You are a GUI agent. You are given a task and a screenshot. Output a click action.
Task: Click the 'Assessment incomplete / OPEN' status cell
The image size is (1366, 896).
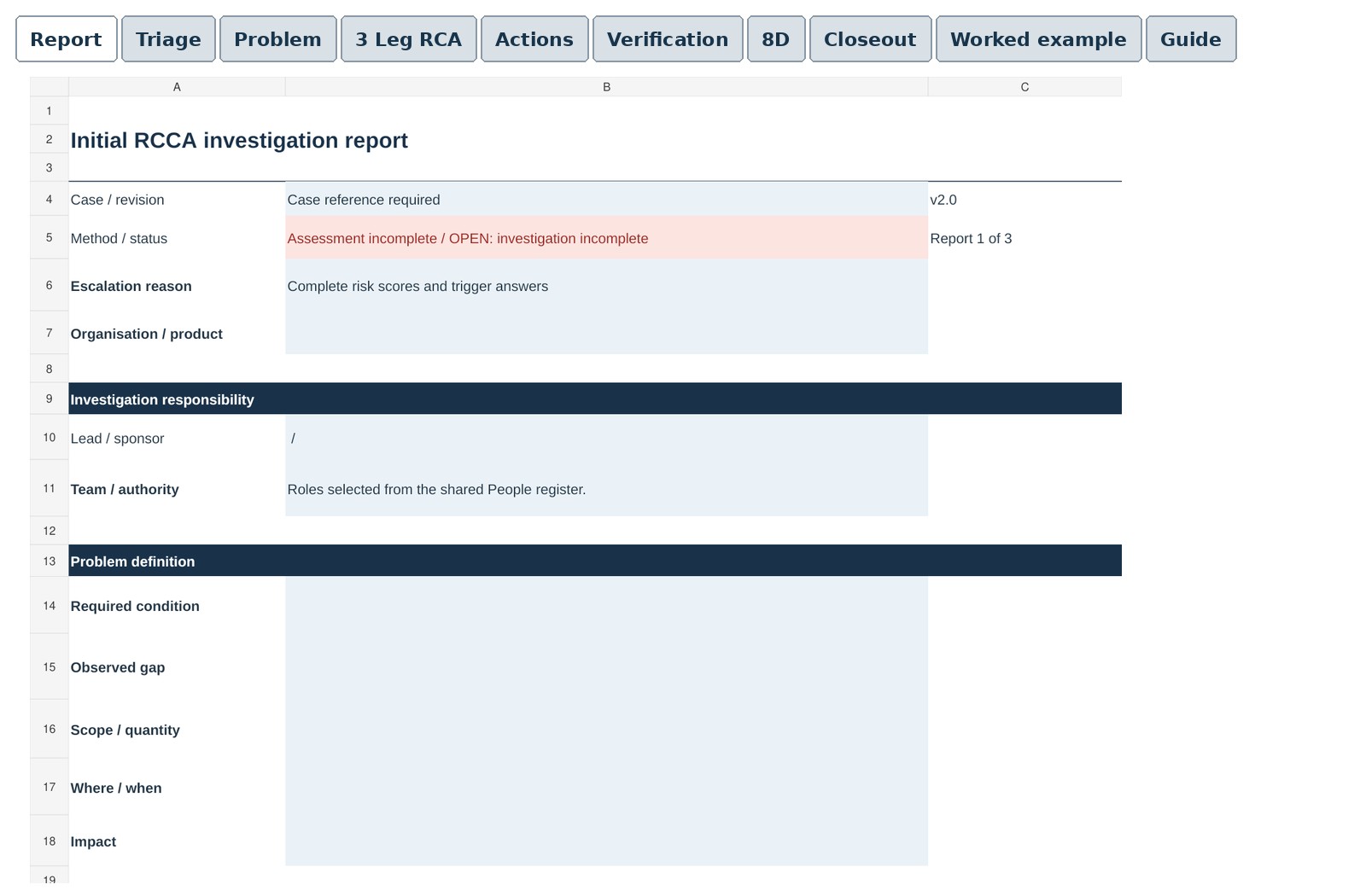point(607,238)
